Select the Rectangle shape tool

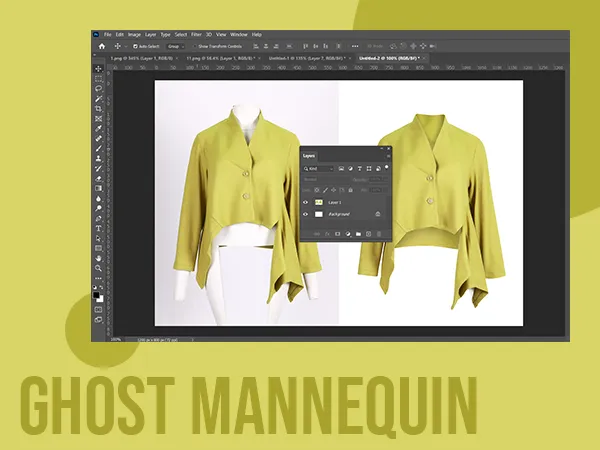[98, 248]
